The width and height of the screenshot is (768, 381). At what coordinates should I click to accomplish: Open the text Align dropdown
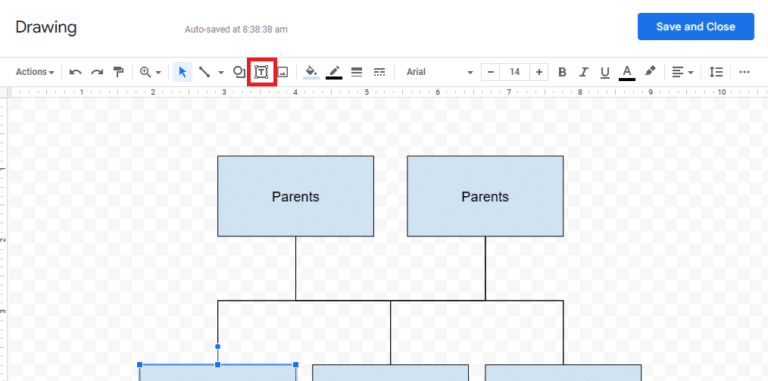click(682, 72)
